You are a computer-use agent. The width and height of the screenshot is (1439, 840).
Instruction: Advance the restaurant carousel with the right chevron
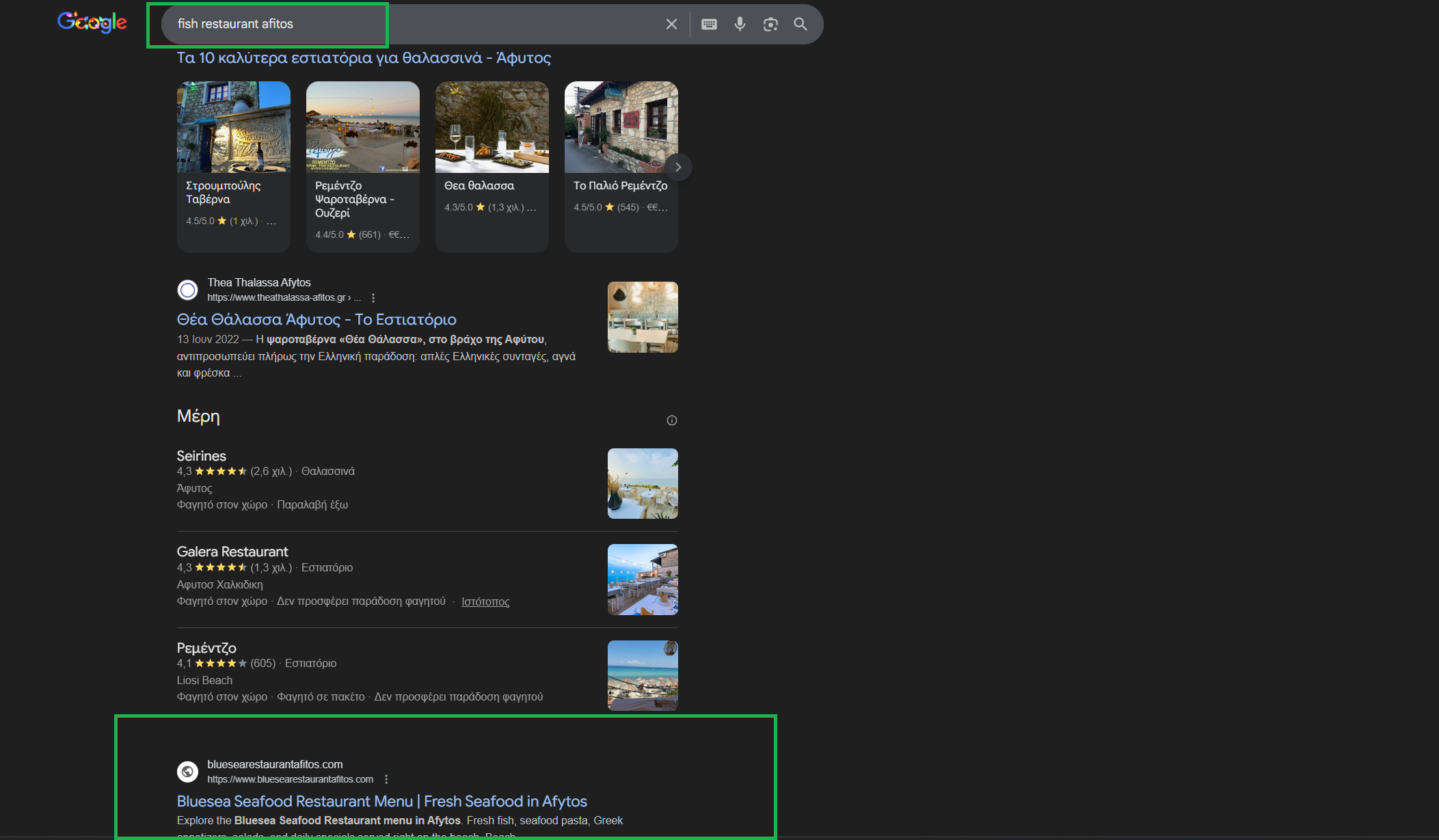[x=677, y=167]
